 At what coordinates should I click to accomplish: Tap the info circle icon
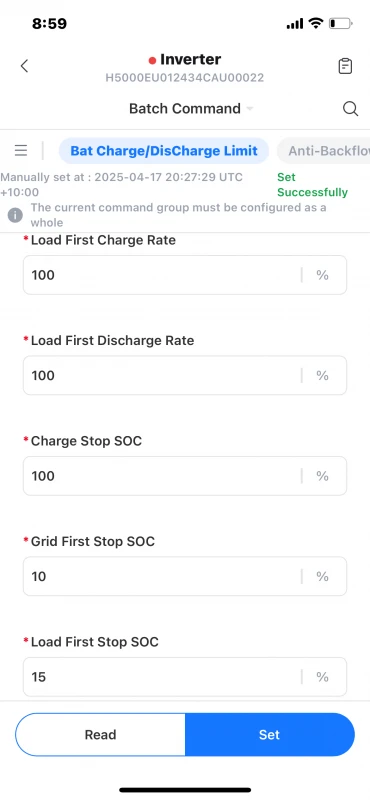tap(15, 215)
